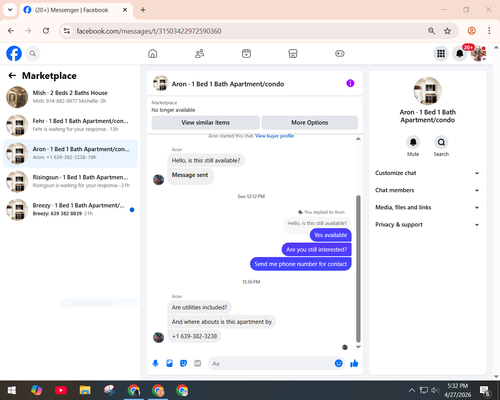The width and height of the screenshot is (500, 400).
Task: Click the browser back arrow
Action: 11,31
